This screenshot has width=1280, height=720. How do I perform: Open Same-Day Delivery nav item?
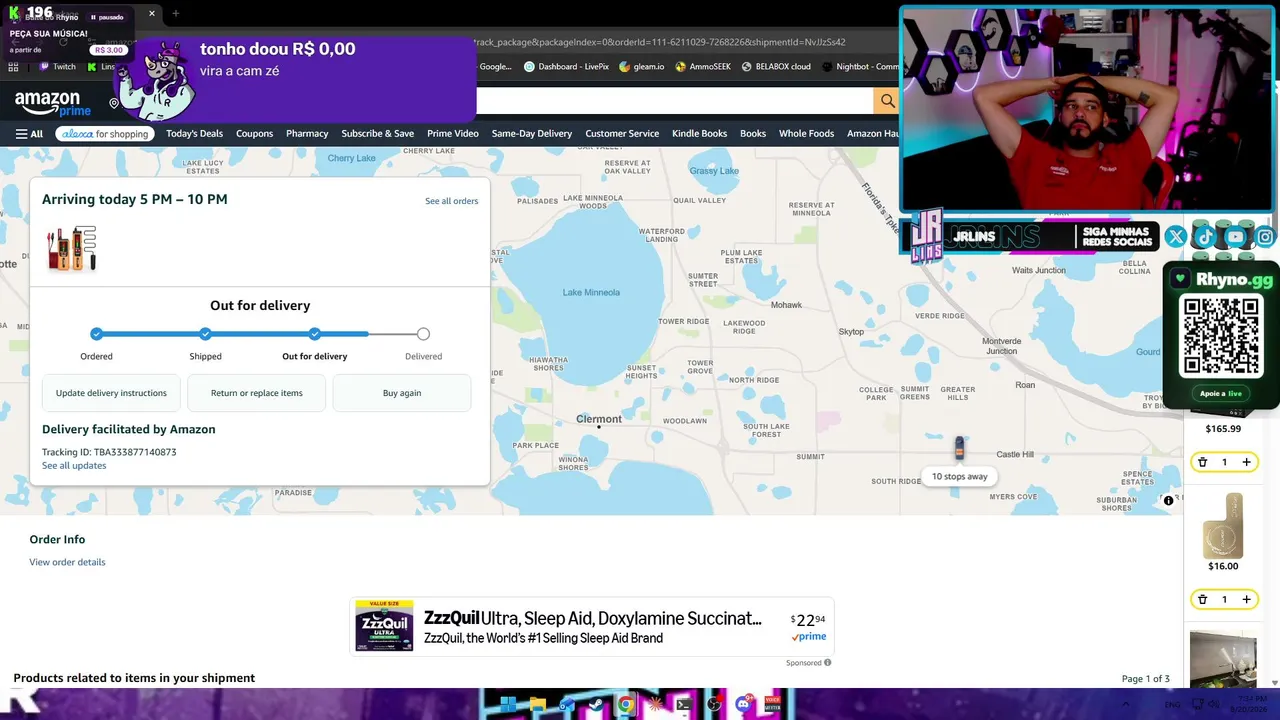tap(532, 134)
